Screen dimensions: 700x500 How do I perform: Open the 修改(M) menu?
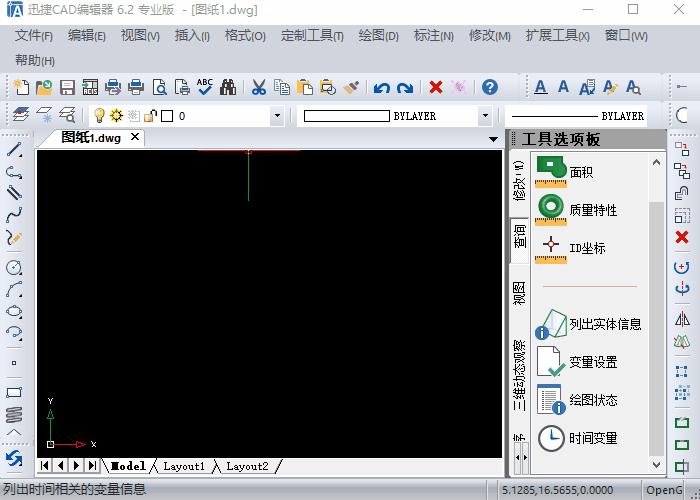click(x=489, y=35)
